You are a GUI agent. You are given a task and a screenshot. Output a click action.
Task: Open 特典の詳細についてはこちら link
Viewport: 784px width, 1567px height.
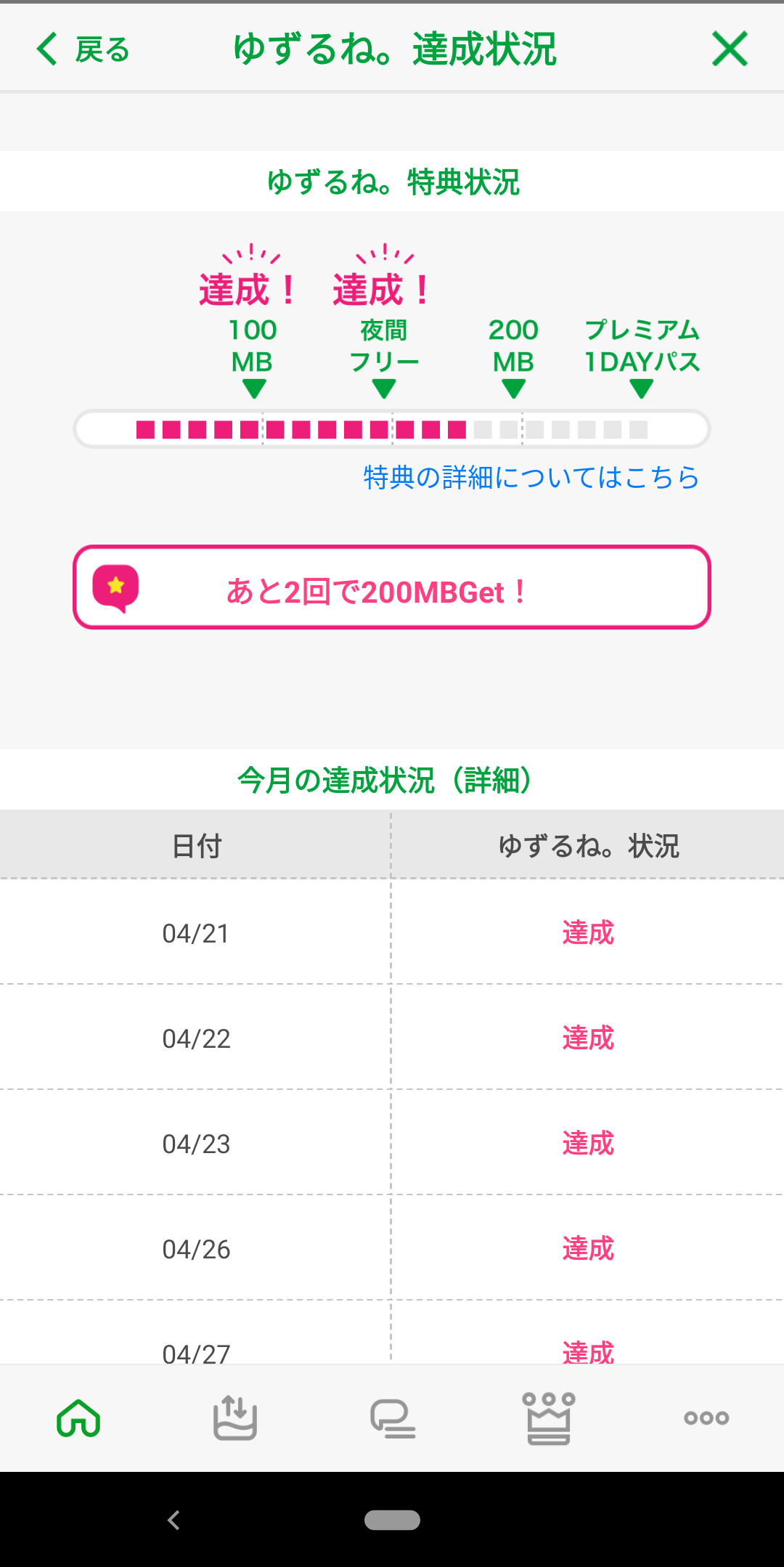click(x=531, y=477)
